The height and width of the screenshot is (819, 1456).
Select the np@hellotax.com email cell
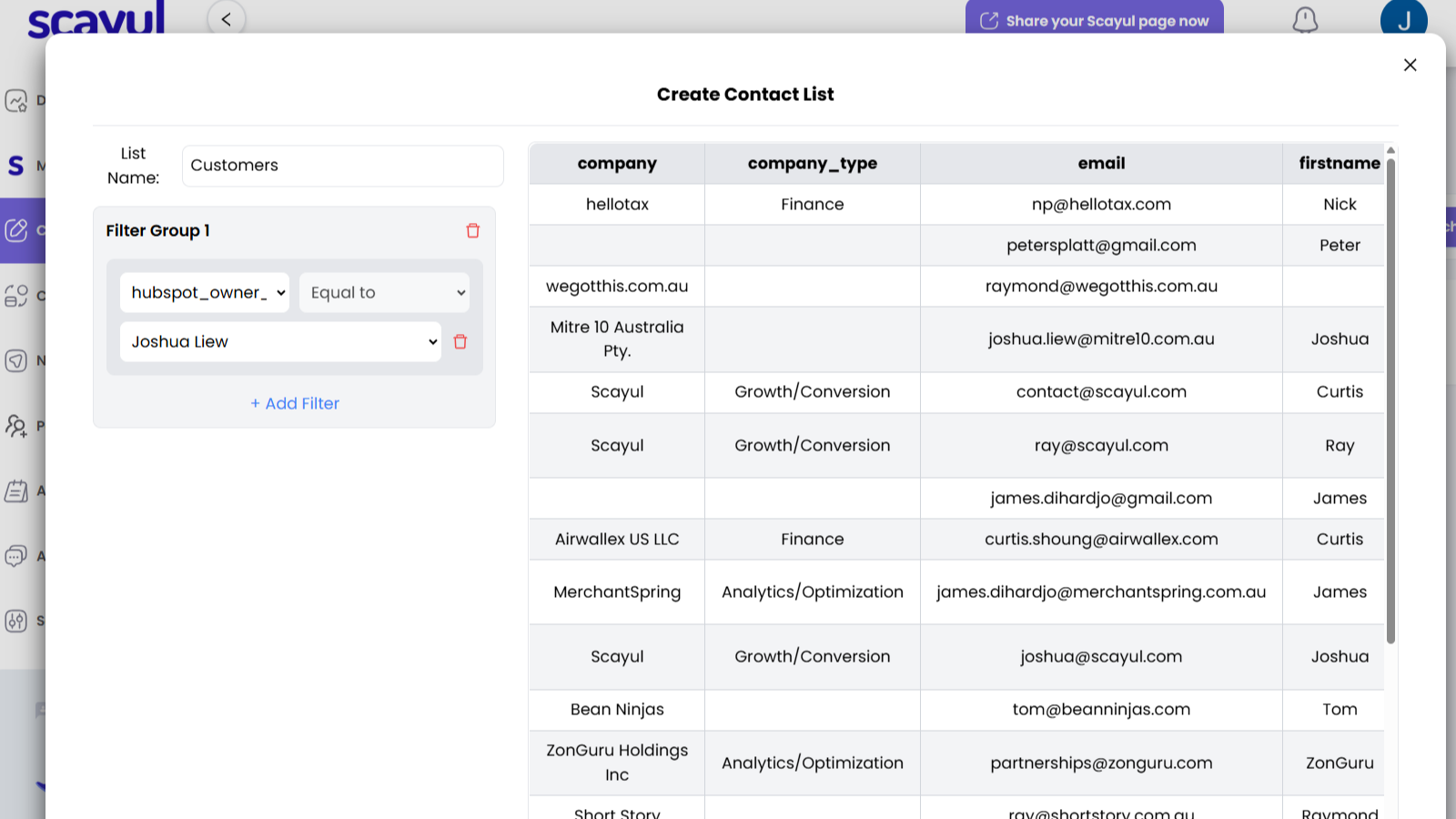point(1101,205)
